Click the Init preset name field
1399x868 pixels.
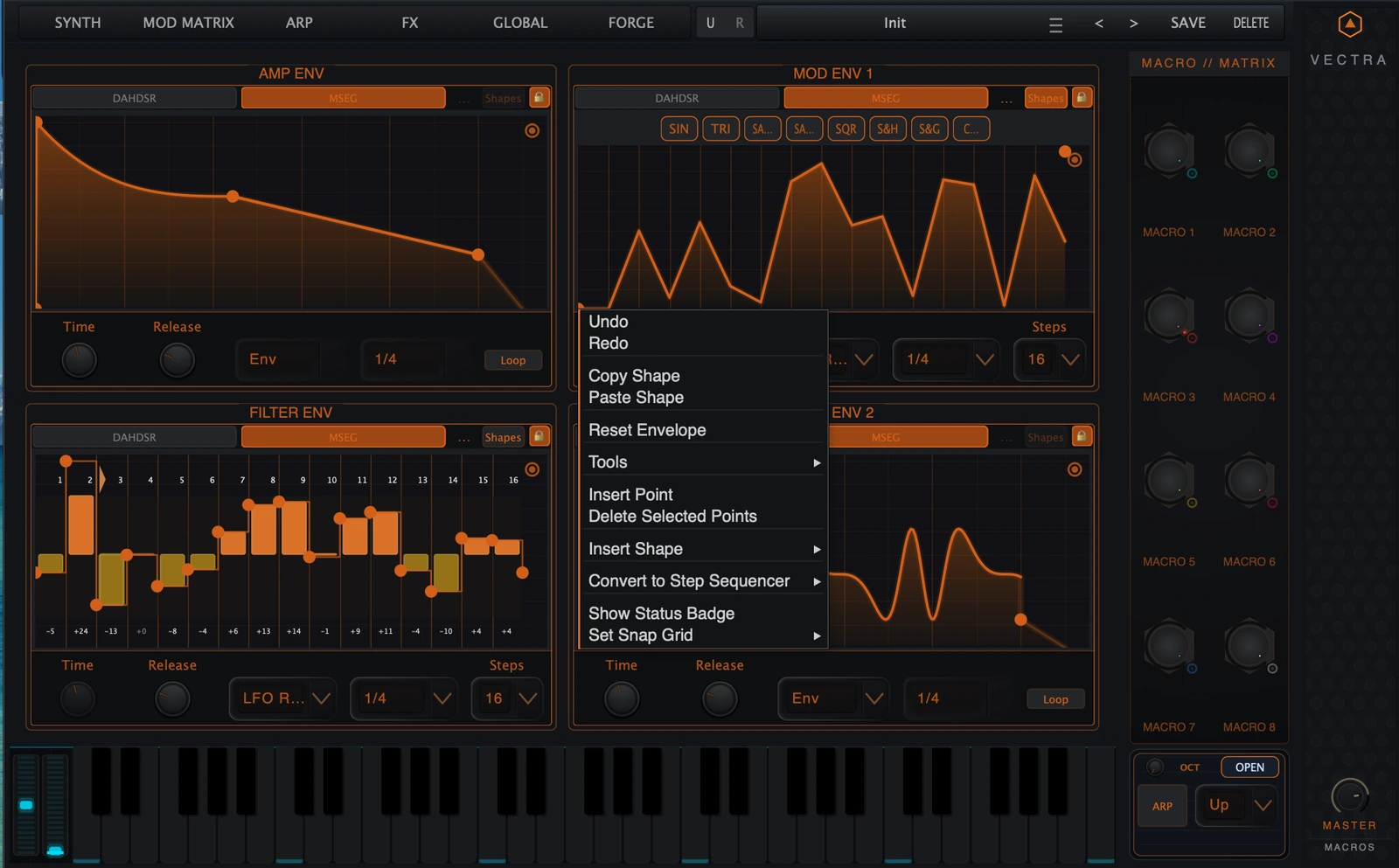click(x=894, y=23)
